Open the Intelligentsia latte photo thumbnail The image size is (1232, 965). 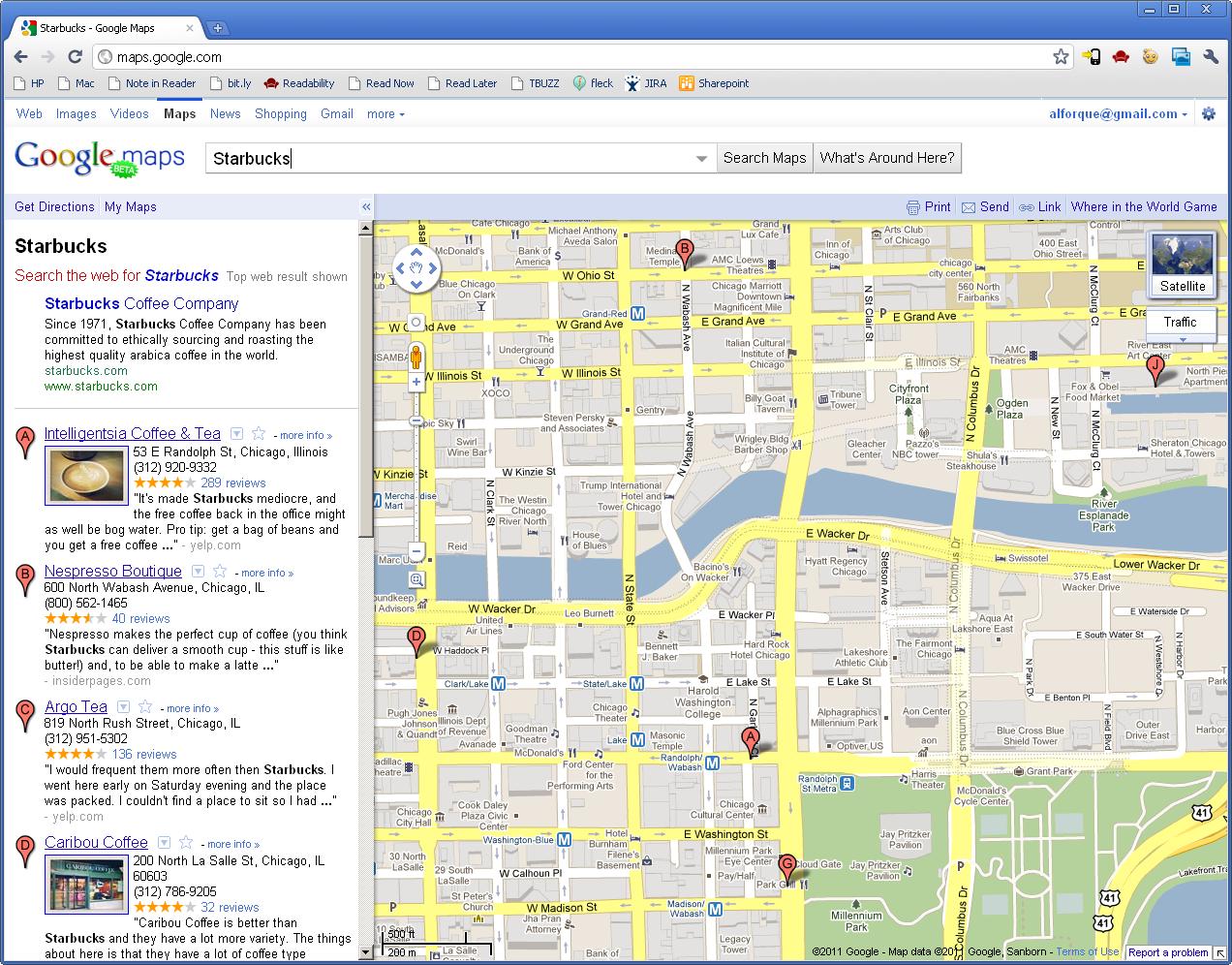[86, 476]
